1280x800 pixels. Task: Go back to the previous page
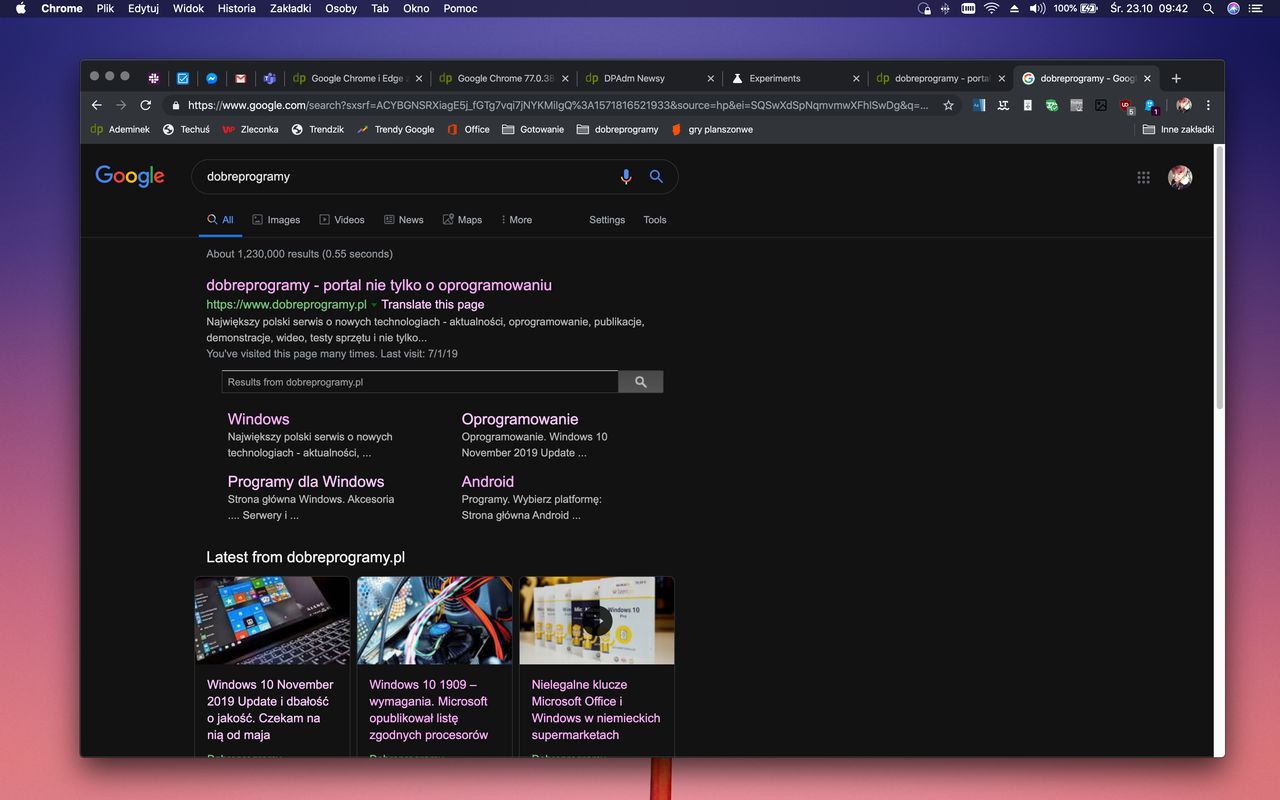[96, 105]
